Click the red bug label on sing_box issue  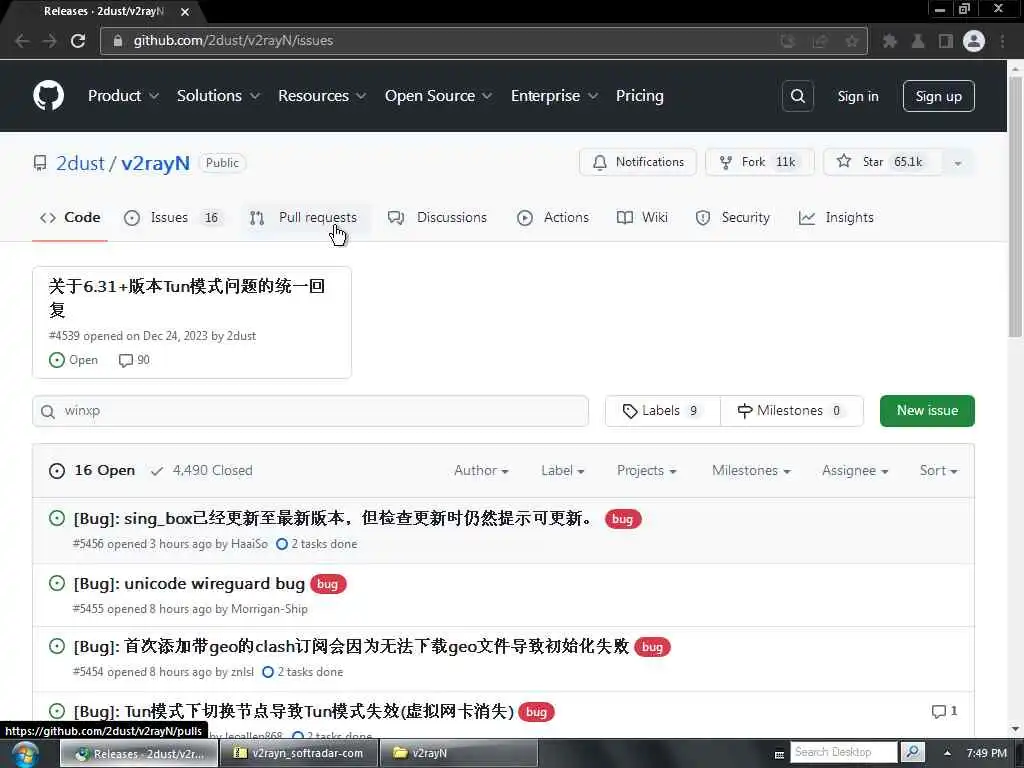[623, 519]
